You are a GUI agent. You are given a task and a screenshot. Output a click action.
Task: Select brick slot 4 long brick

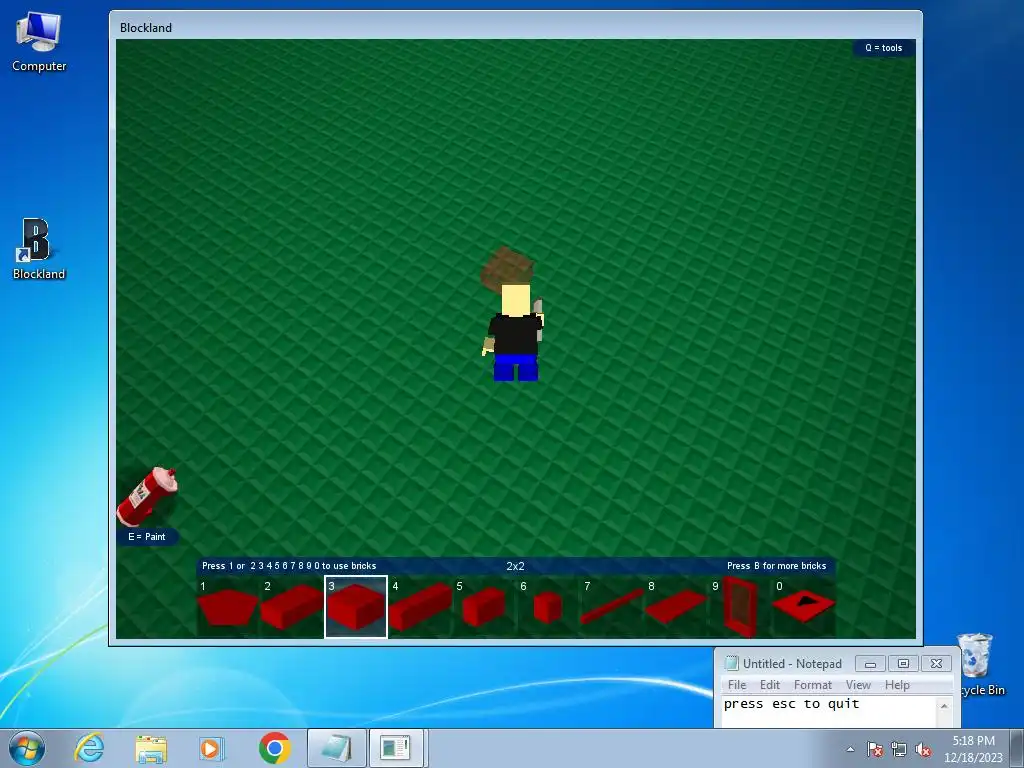click(x=420, y=607)
